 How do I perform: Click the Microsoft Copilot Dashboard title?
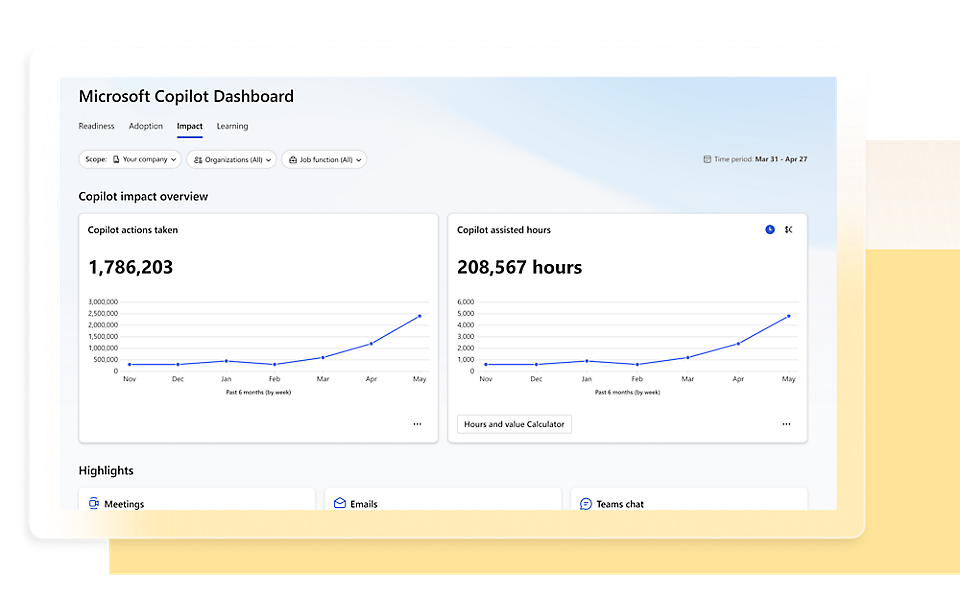(186, 96)
